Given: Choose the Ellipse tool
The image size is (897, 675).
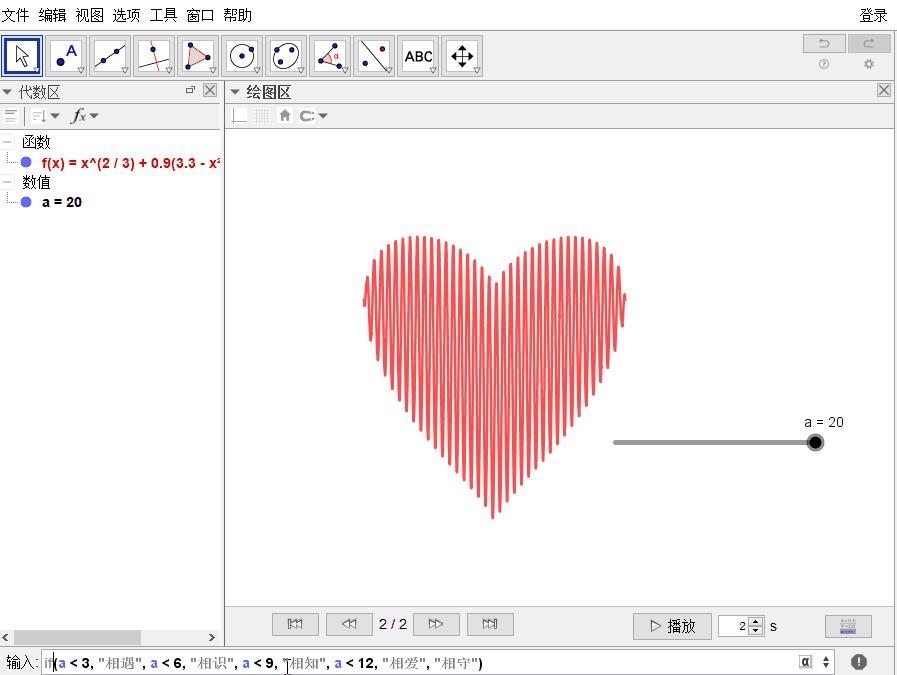Looking at the screenshot, I should click(286, 56).
